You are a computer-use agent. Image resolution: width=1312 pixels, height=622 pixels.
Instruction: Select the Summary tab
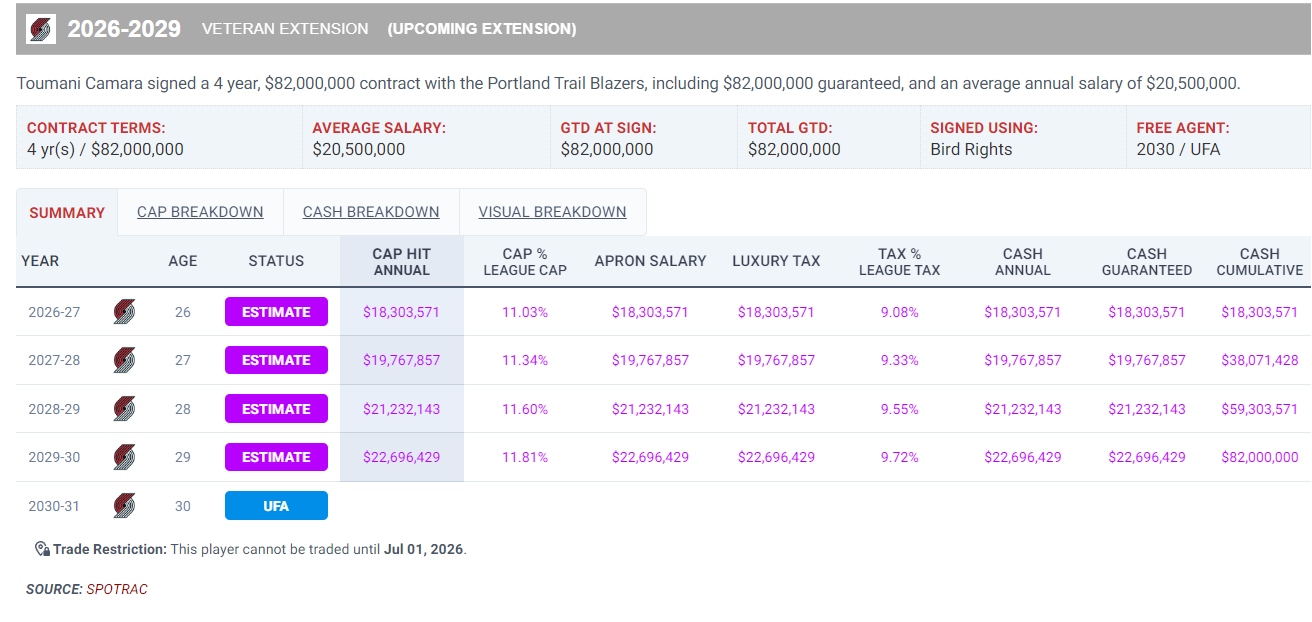point(67,213)
